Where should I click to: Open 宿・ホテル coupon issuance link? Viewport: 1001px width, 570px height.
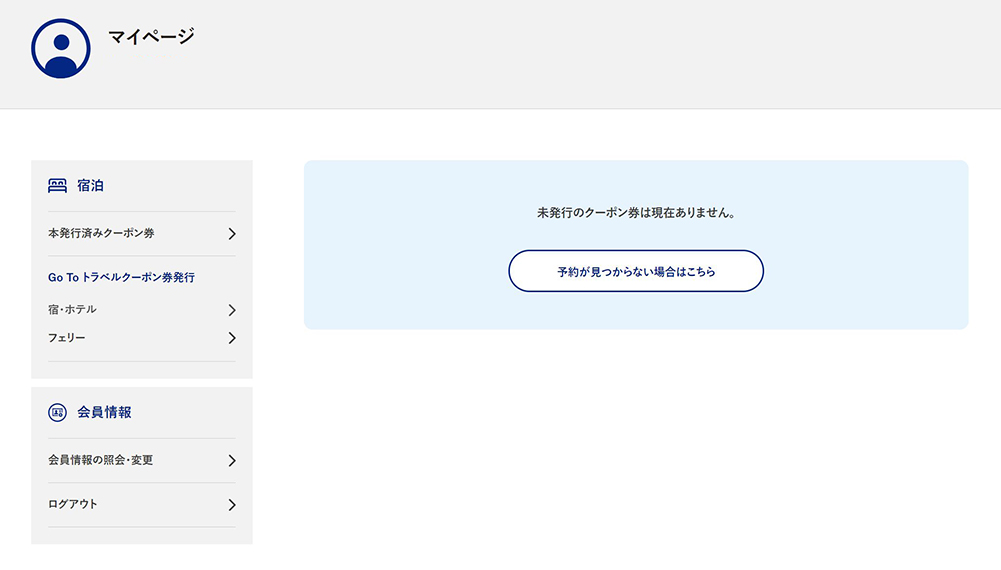(x=142, y=310)
